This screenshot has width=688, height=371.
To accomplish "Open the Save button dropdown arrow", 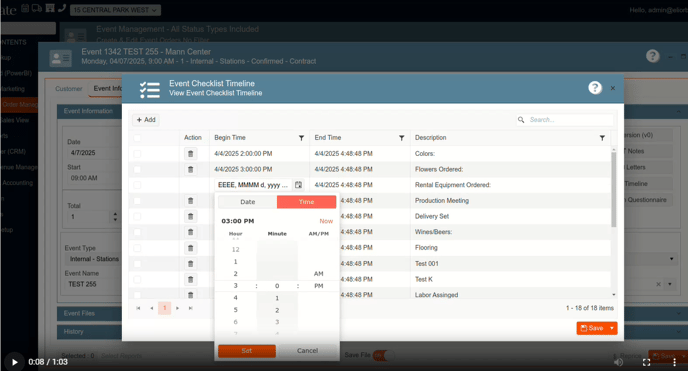I will pyautogui.click(x=612, y=328).
